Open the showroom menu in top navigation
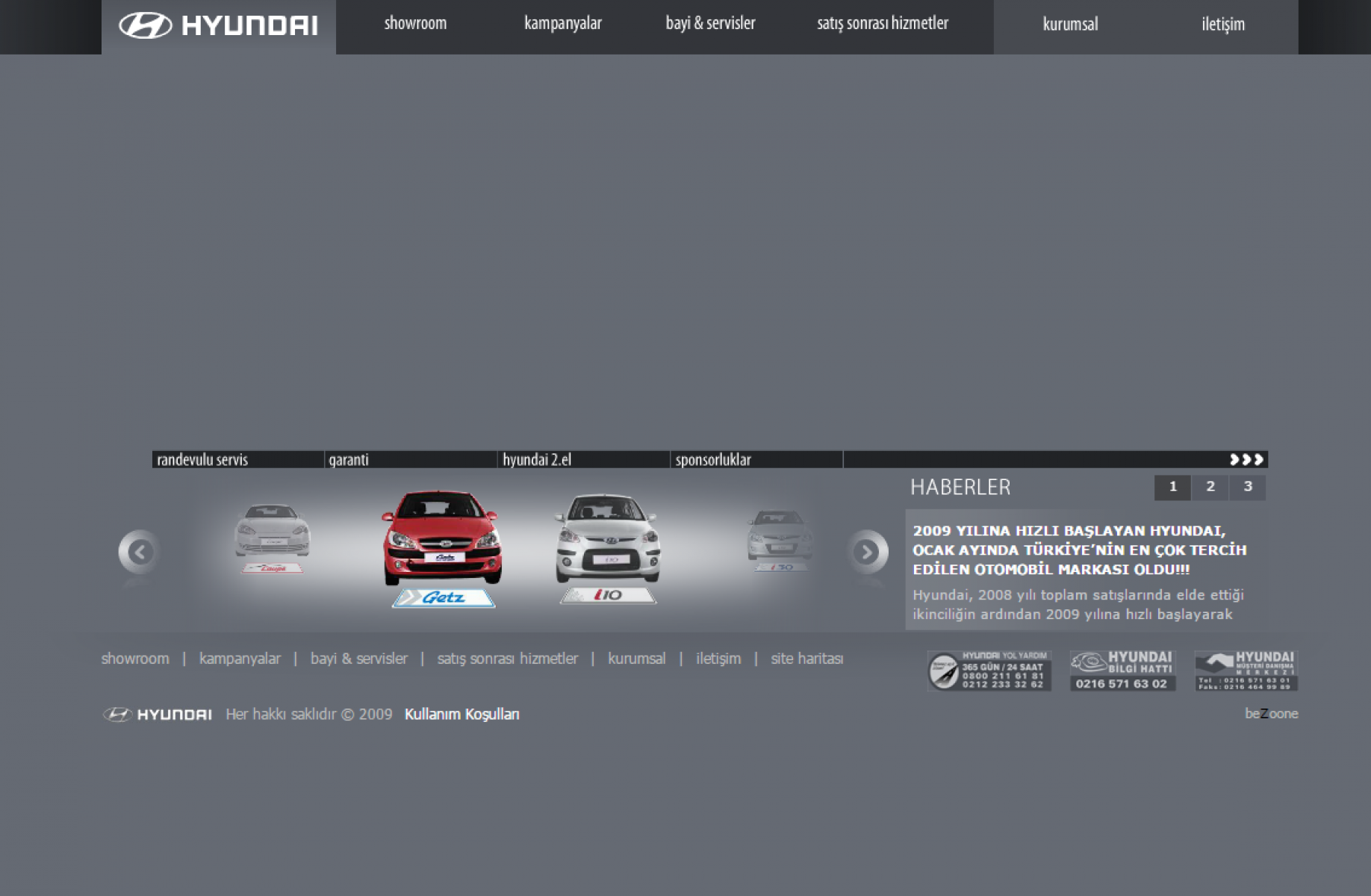The image size is (1371, 896). tap(415, 24)
